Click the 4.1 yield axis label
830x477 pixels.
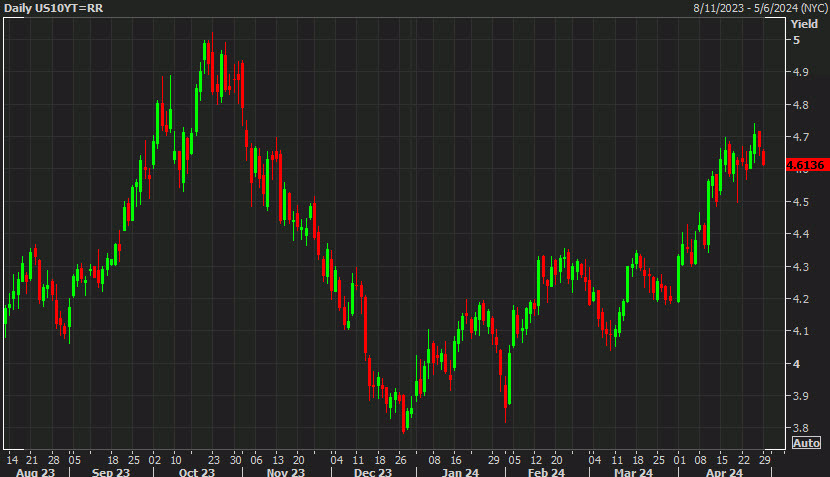tap(800, 331)
